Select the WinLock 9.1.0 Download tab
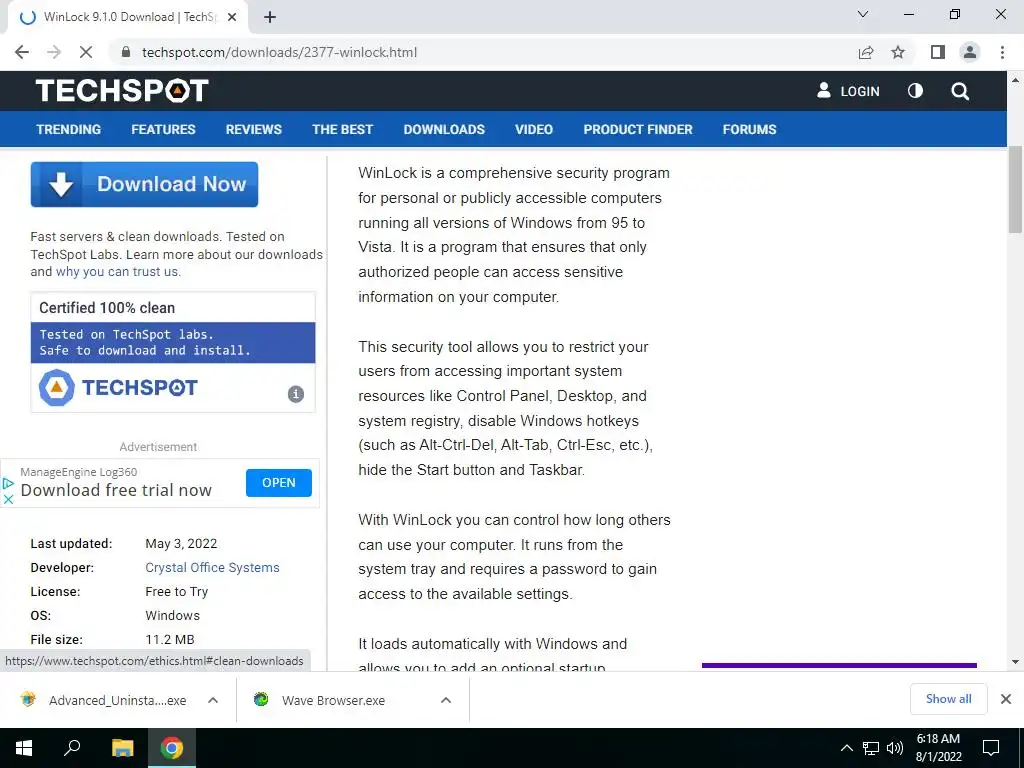1024x768 pixels. coord(129,17)
